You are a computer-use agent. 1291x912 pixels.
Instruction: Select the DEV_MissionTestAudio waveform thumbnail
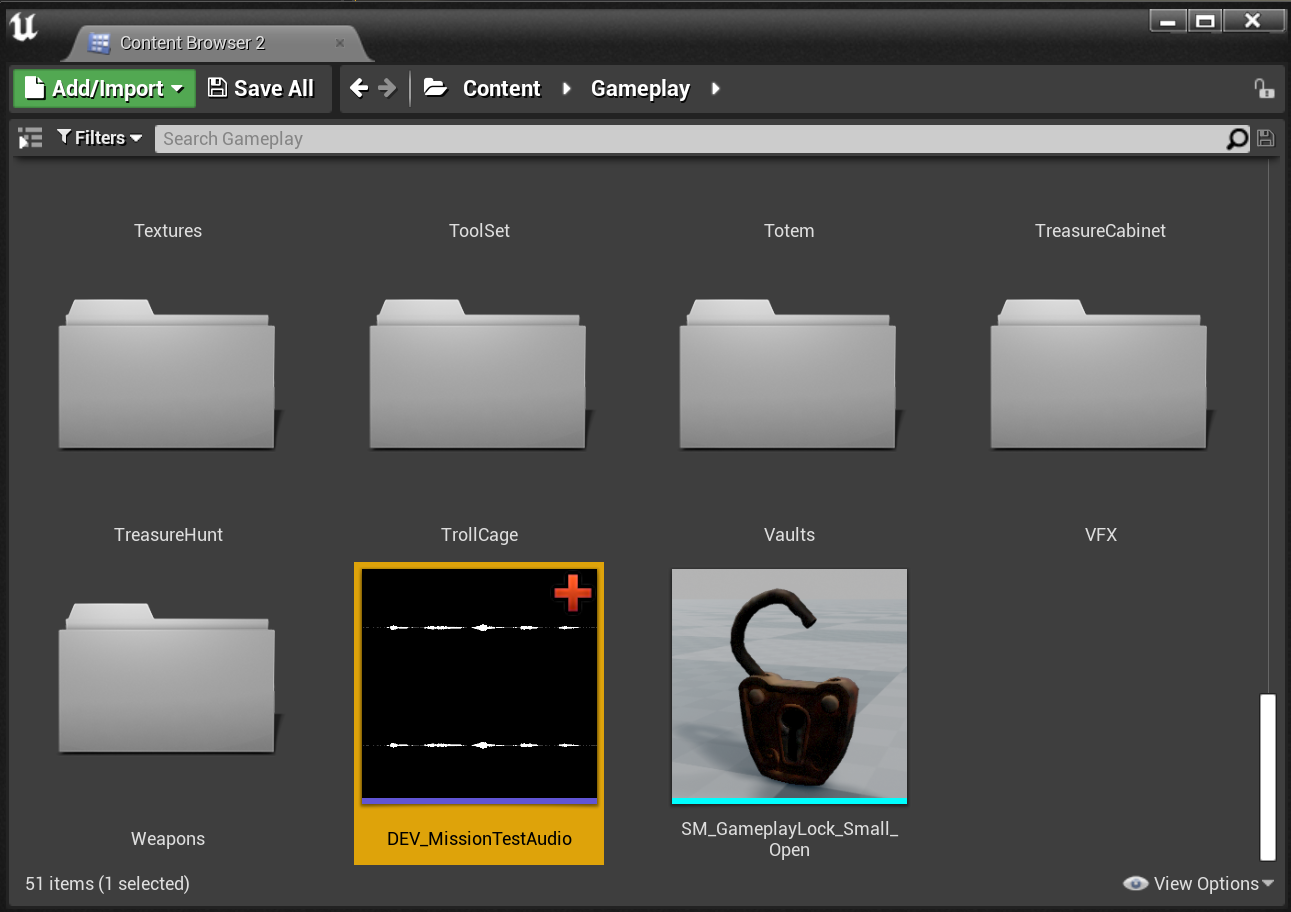(x=479, y=685)
